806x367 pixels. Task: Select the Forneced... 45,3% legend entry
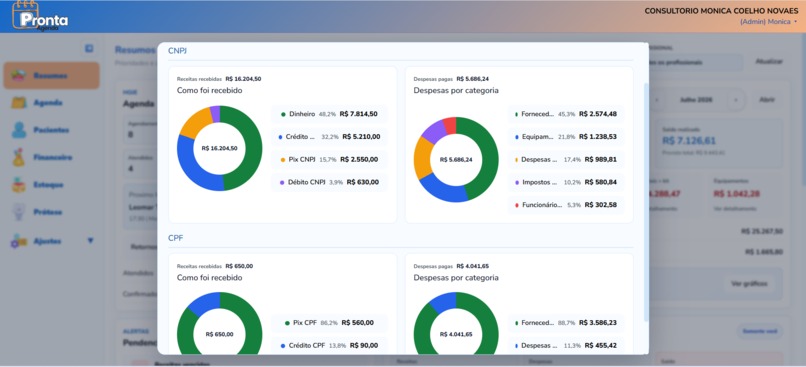click(566, 114)
